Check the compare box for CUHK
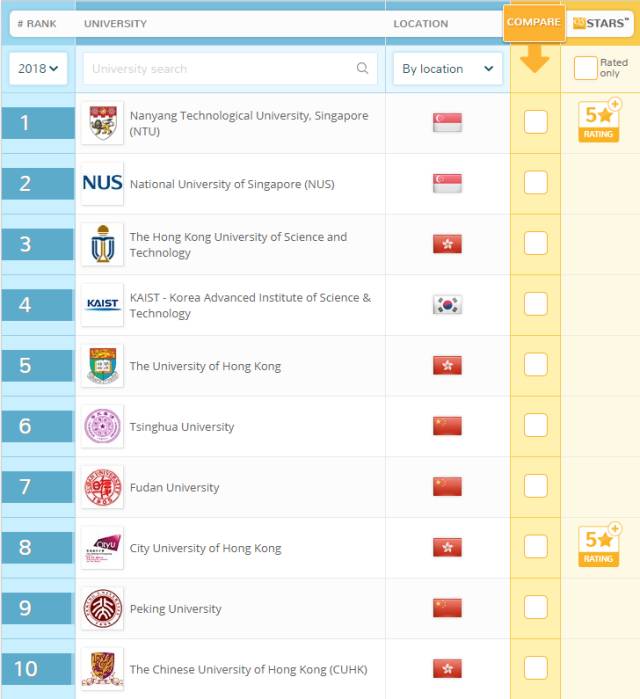The height and width of the screenshot is (699, 640). (x=536, y=667)
